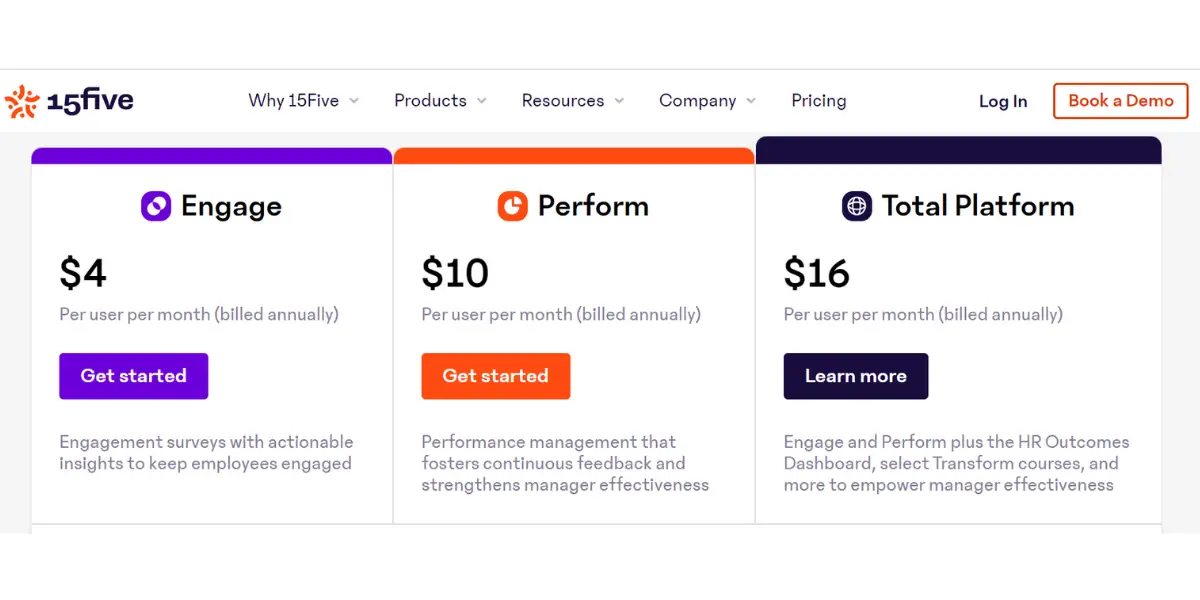Open the Resources menu
Screen dimensions: 1200x600
(563, 101)
